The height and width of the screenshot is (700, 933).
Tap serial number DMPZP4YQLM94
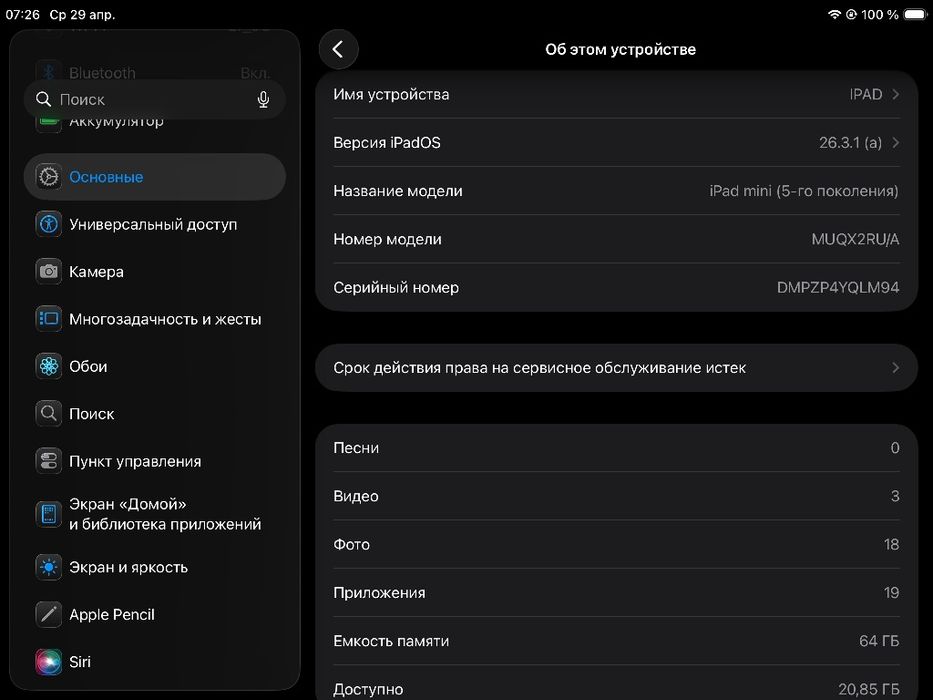coord(838,288)
